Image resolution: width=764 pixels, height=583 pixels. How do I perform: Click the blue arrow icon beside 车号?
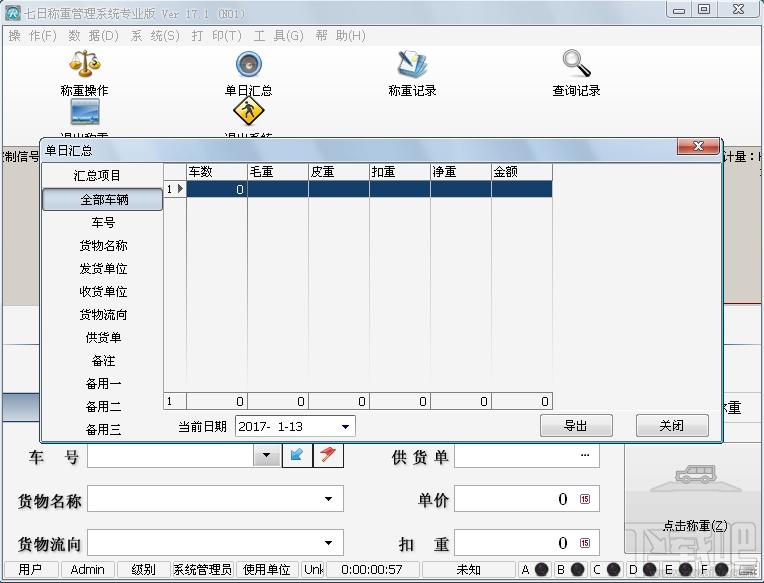(297, 455)
